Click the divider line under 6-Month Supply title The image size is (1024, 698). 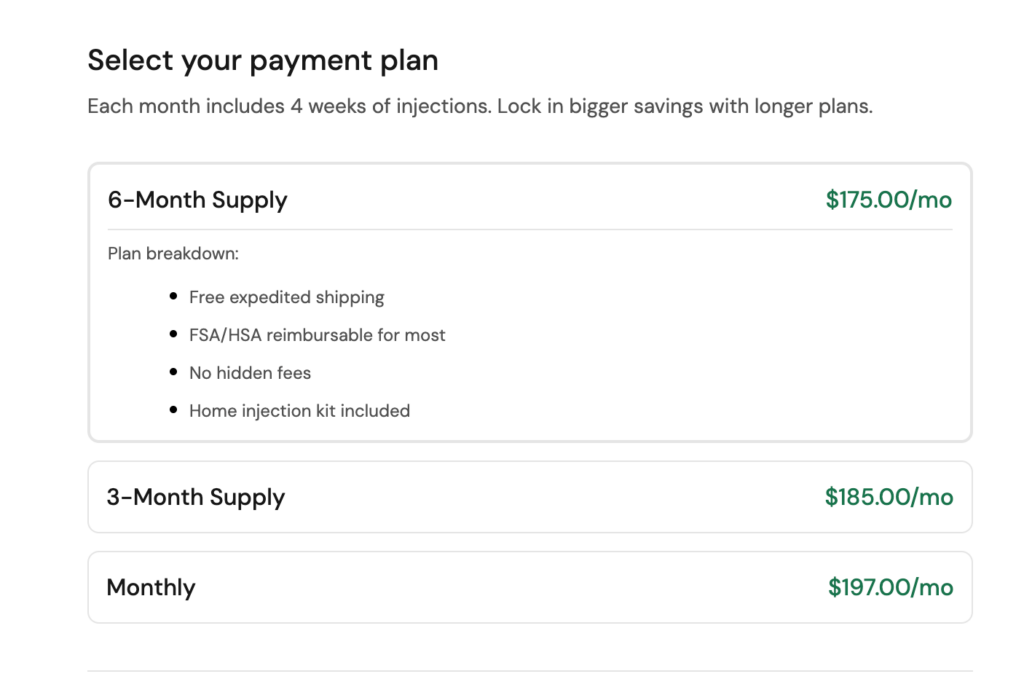530,230
